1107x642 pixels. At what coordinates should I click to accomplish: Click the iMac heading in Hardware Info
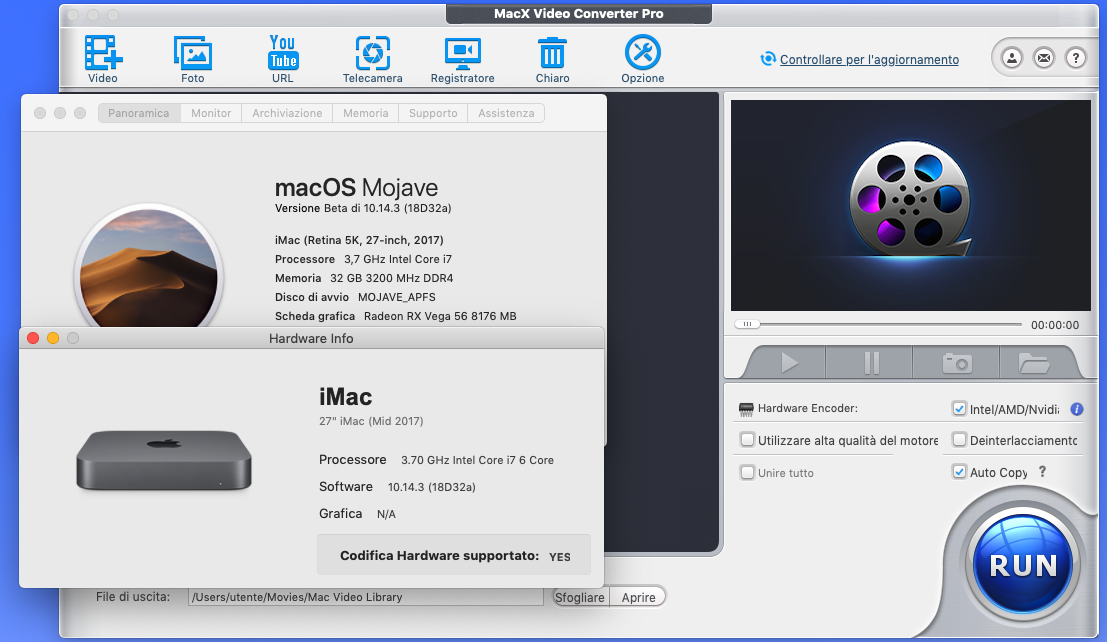(x=345, y=397)
